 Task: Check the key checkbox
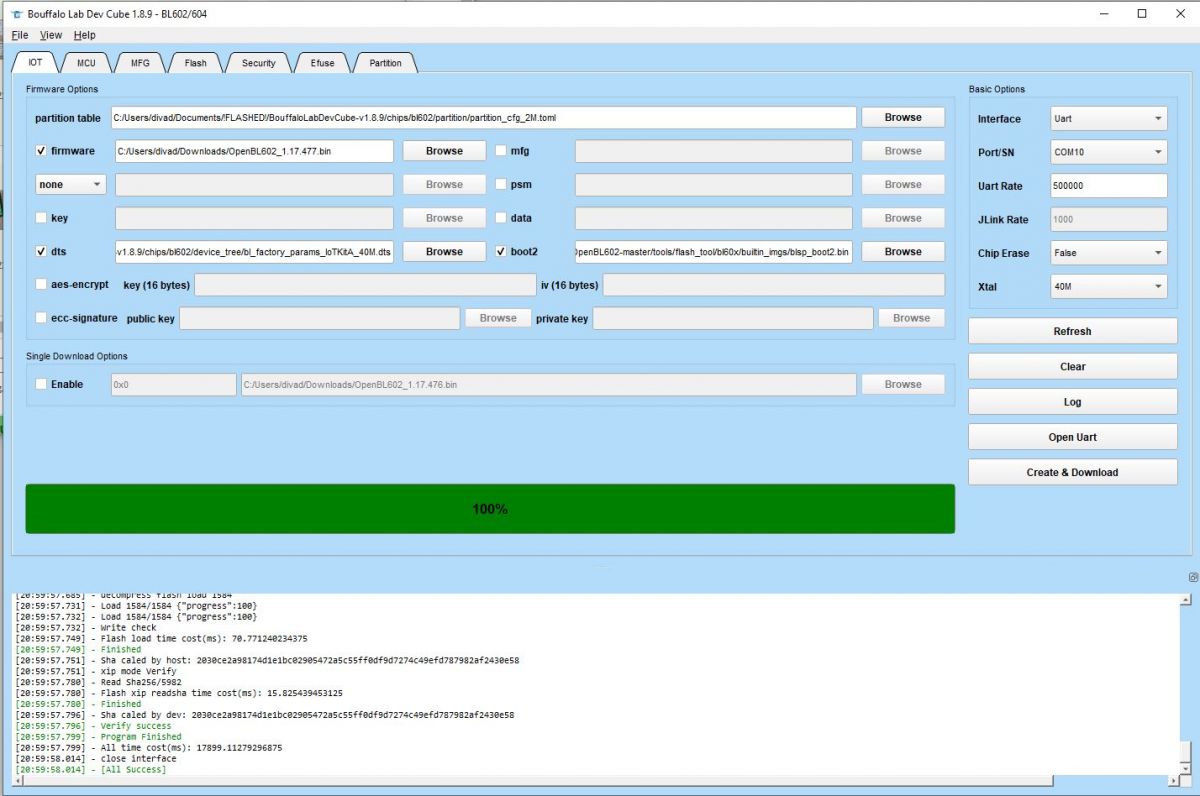pos(41,218)
